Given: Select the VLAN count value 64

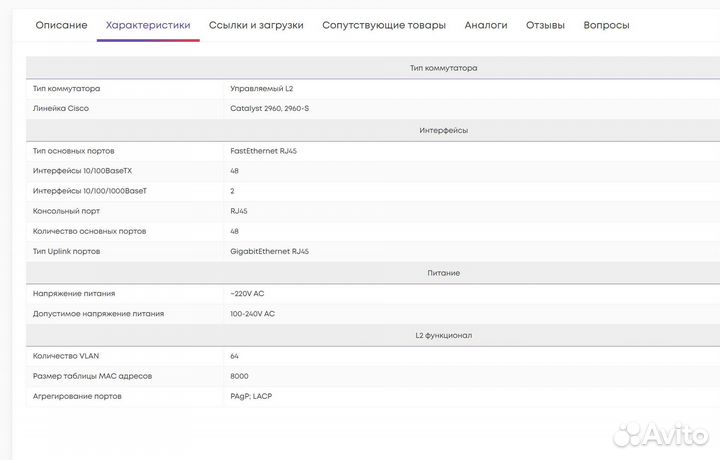Looking at the screenshot, I should 234,356.
